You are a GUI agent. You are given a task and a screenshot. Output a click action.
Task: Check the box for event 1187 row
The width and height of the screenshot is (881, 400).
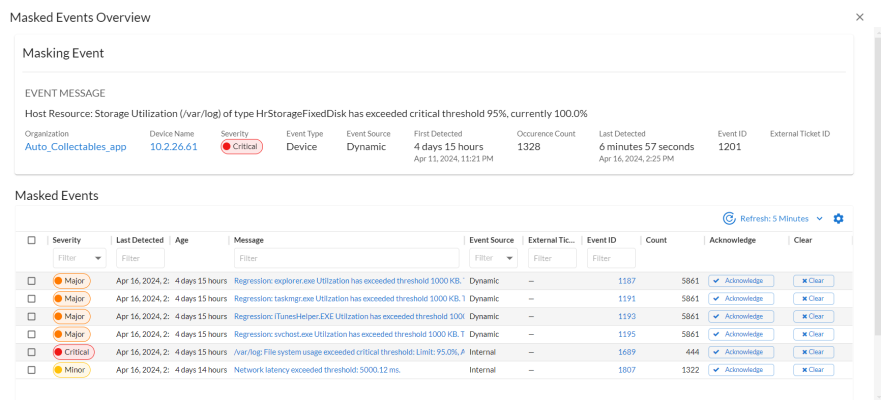tap(31, 281)
